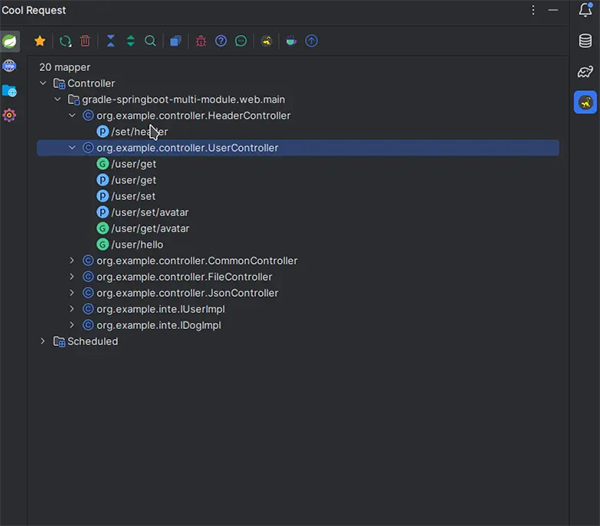Open notifications bell on right strip
The width and height of the screenshot is (600, 526).
click(x=585, y=10)
